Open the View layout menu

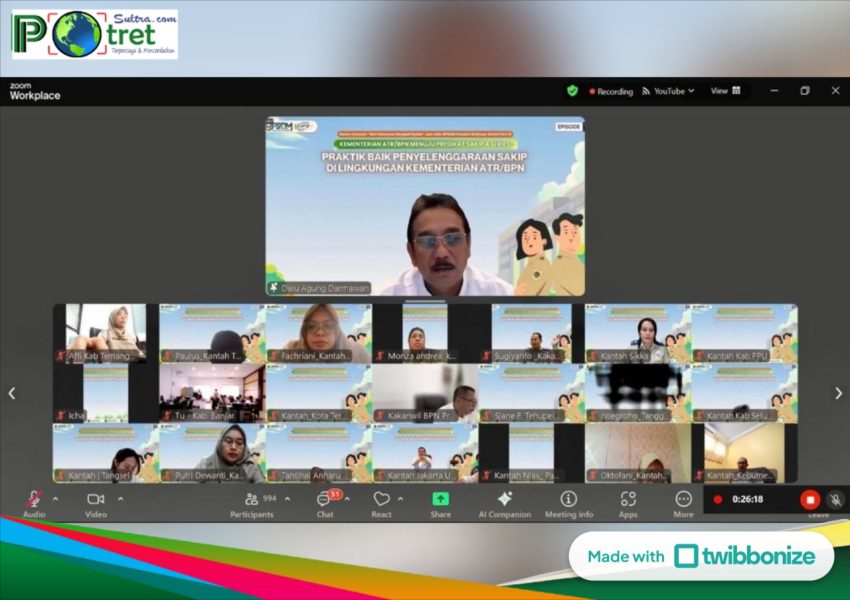(725, 91)
